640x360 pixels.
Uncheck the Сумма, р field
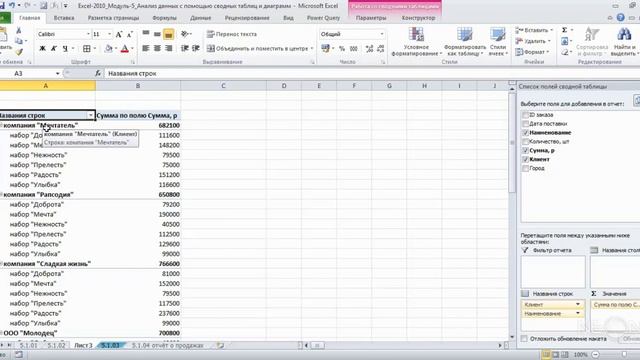click(526, 151)
